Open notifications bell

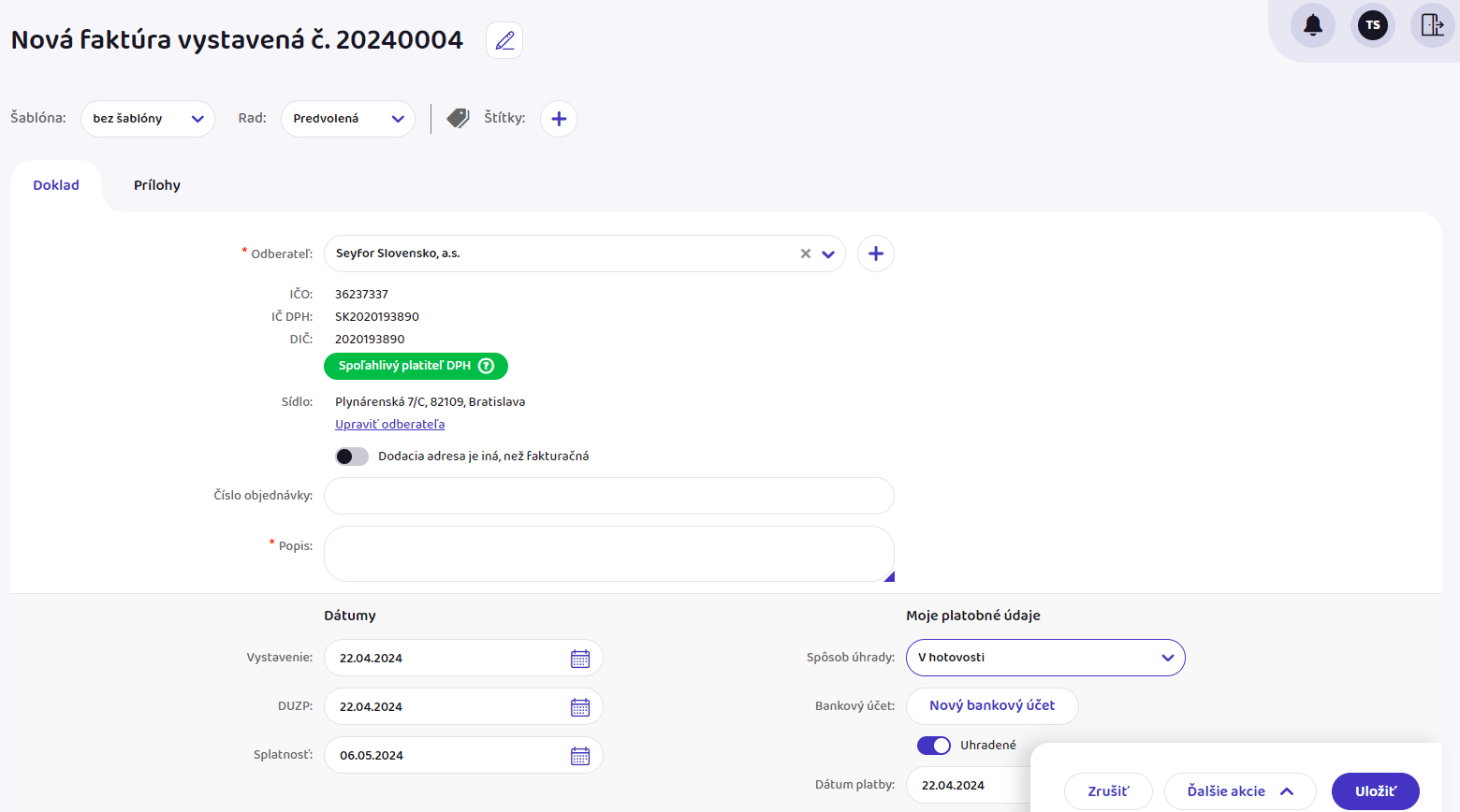[x=1312, y=25]
